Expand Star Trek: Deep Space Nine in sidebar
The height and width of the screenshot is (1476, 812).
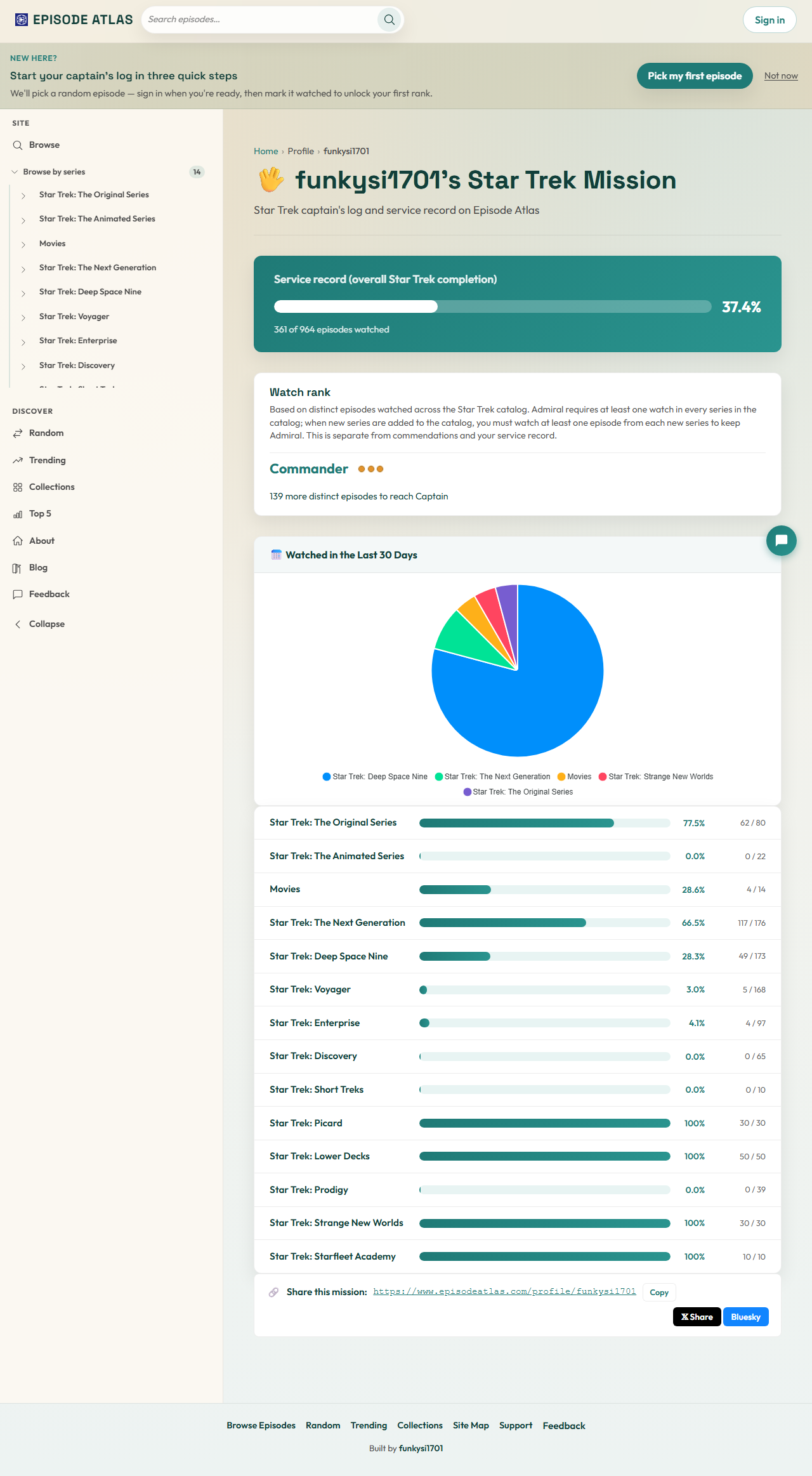[x=23, y=293]
